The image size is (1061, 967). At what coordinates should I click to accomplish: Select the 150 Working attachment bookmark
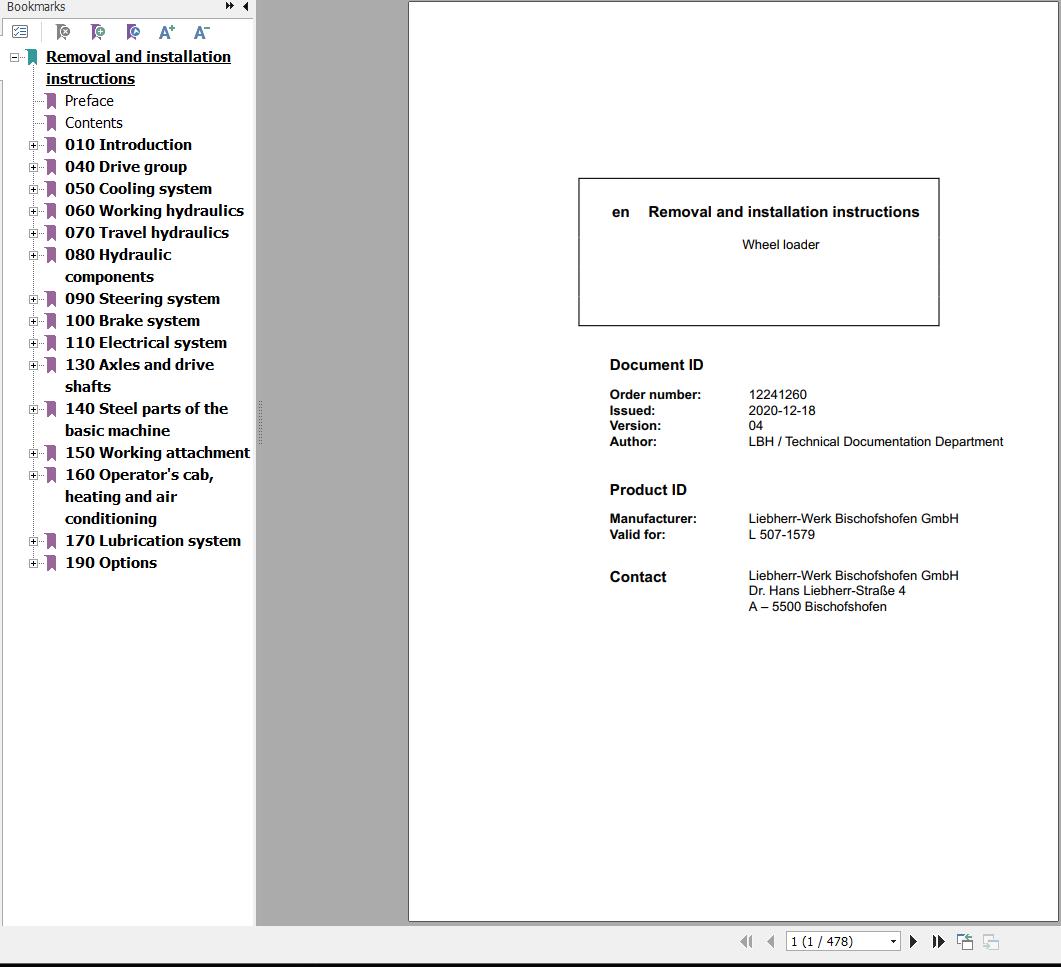(157, 453)
